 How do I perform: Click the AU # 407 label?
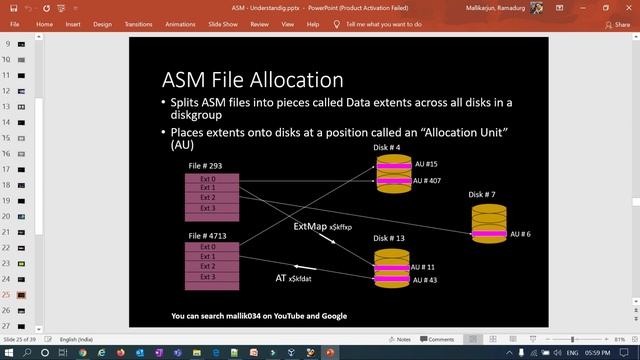pos(427,180)
